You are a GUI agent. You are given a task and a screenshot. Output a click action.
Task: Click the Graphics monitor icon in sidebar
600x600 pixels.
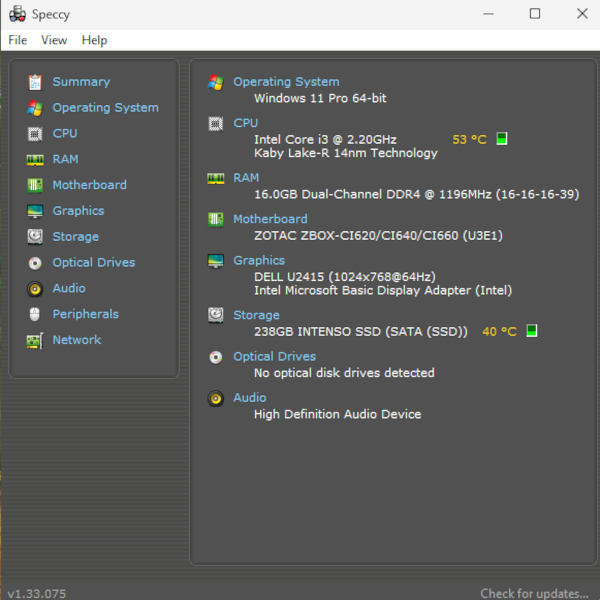(x=35, y=211)
